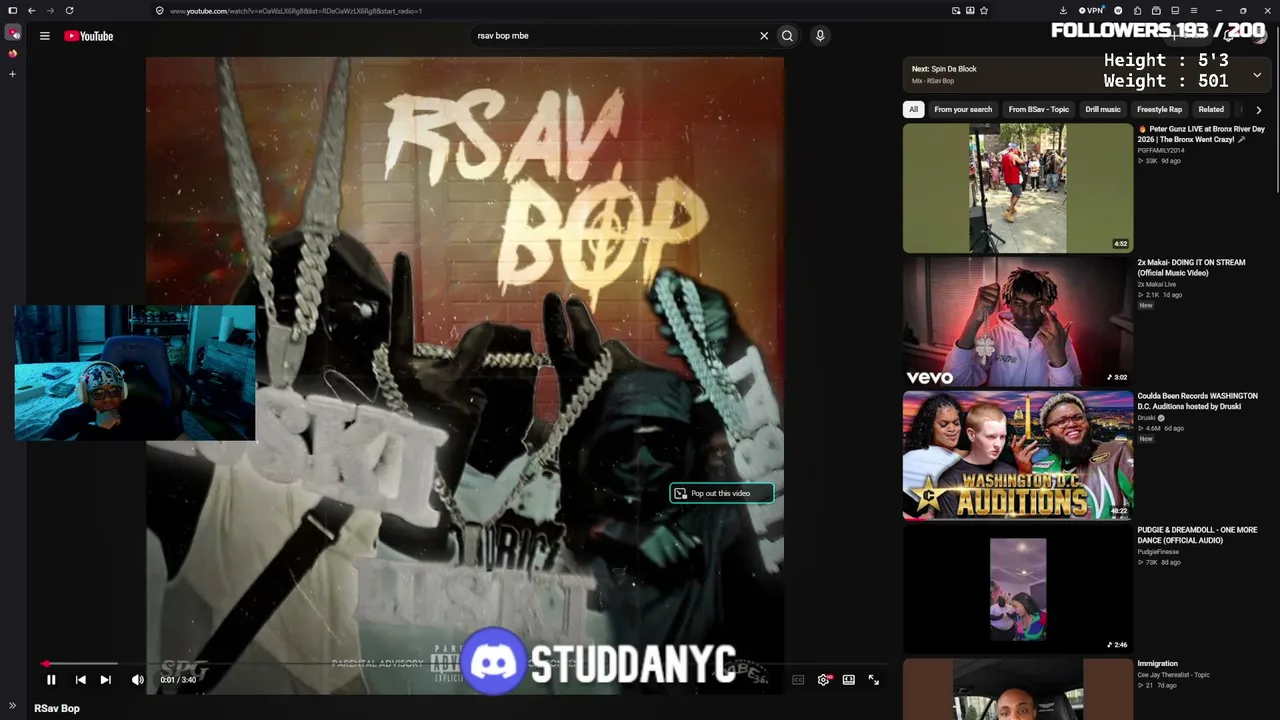Go to the YouTube home logo
This screenshot has height=720, width=1280.
coord(89,36)
